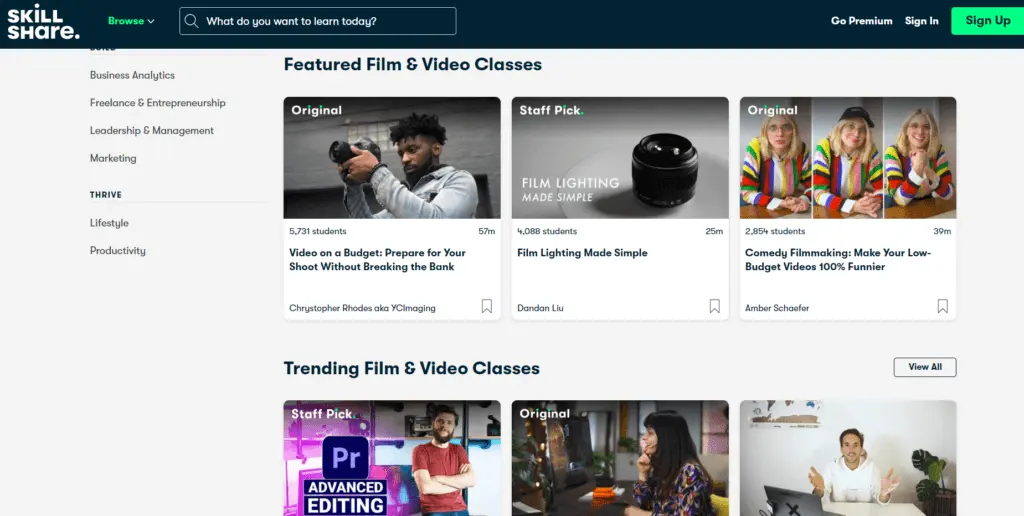Bookmark the Film Lighting Made Simple class
The image size is (1024, 516).
(x=714, y=306)
